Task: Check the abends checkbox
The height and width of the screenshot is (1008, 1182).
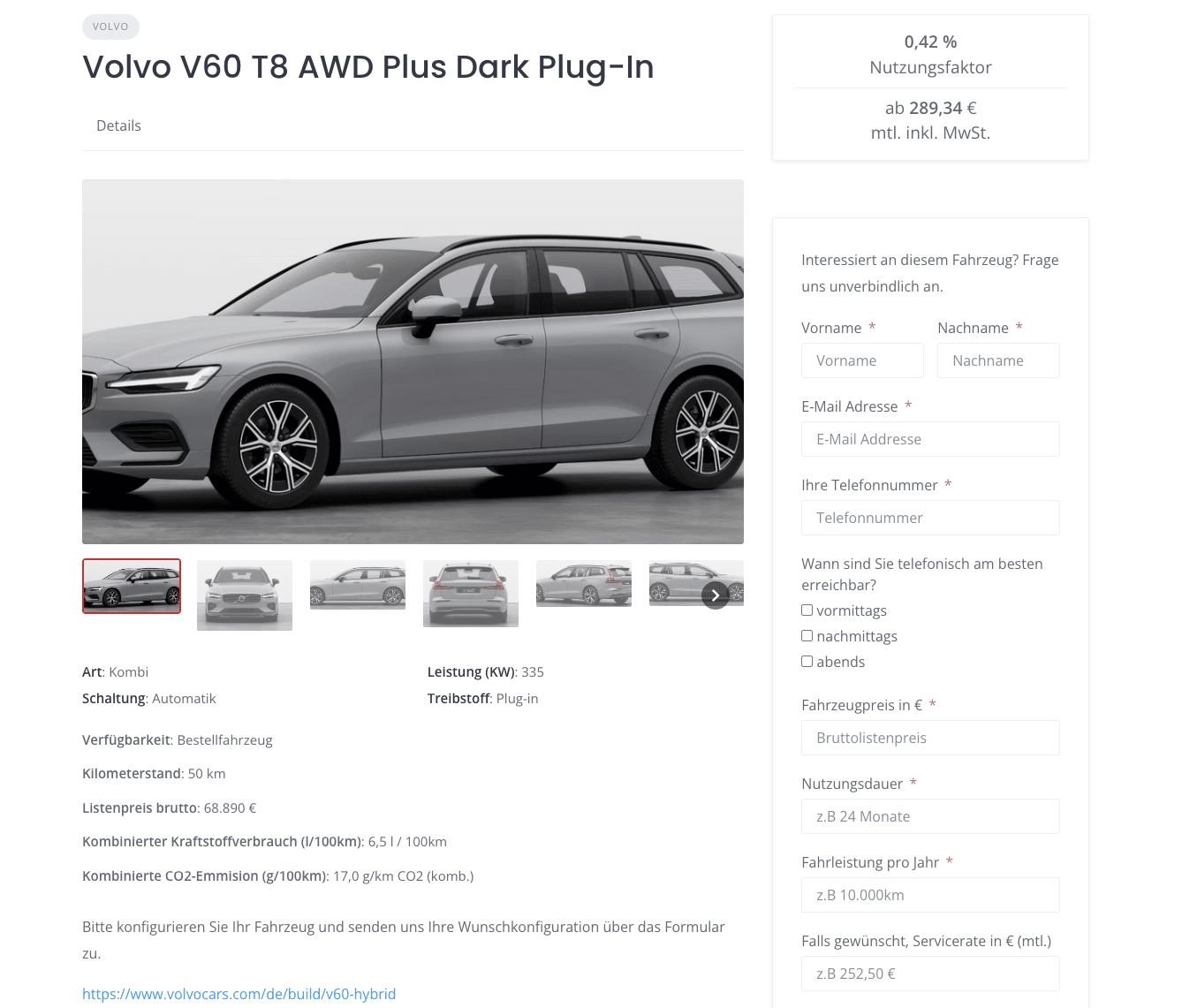Action: pyautogui.click(x=807, y=661)
